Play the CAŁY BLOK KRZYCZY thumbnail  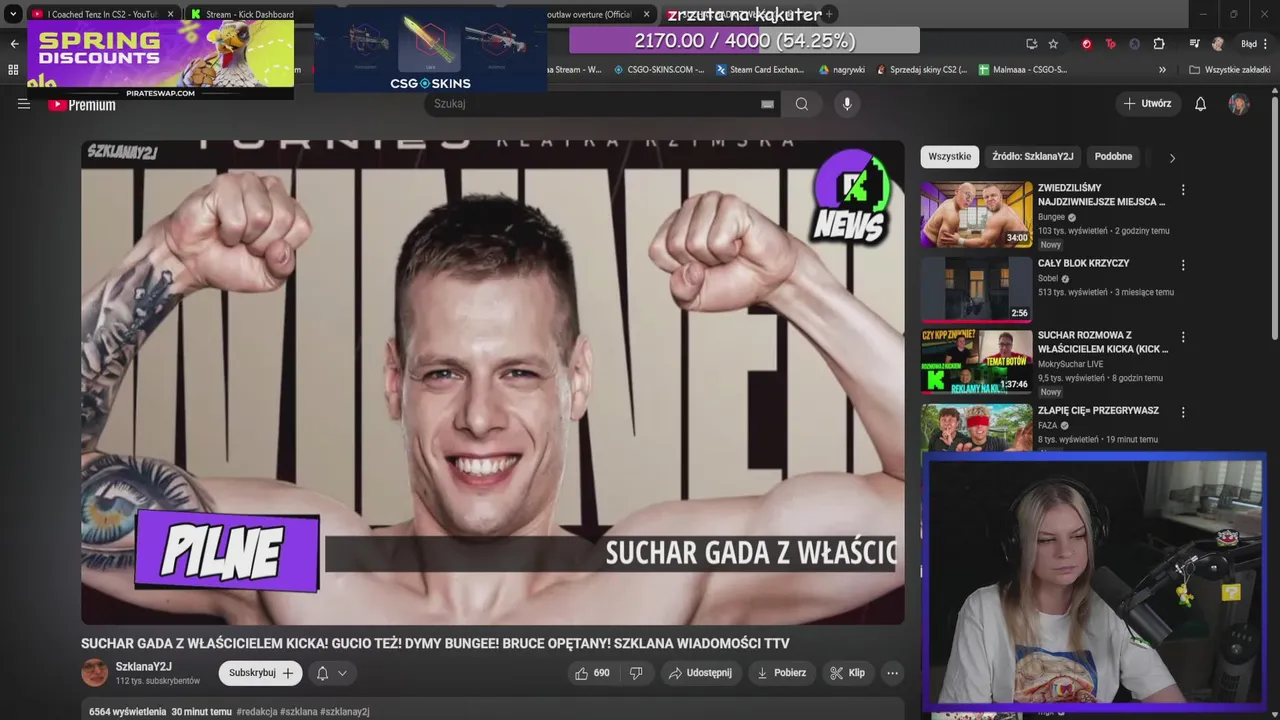(x=976, y=289)
